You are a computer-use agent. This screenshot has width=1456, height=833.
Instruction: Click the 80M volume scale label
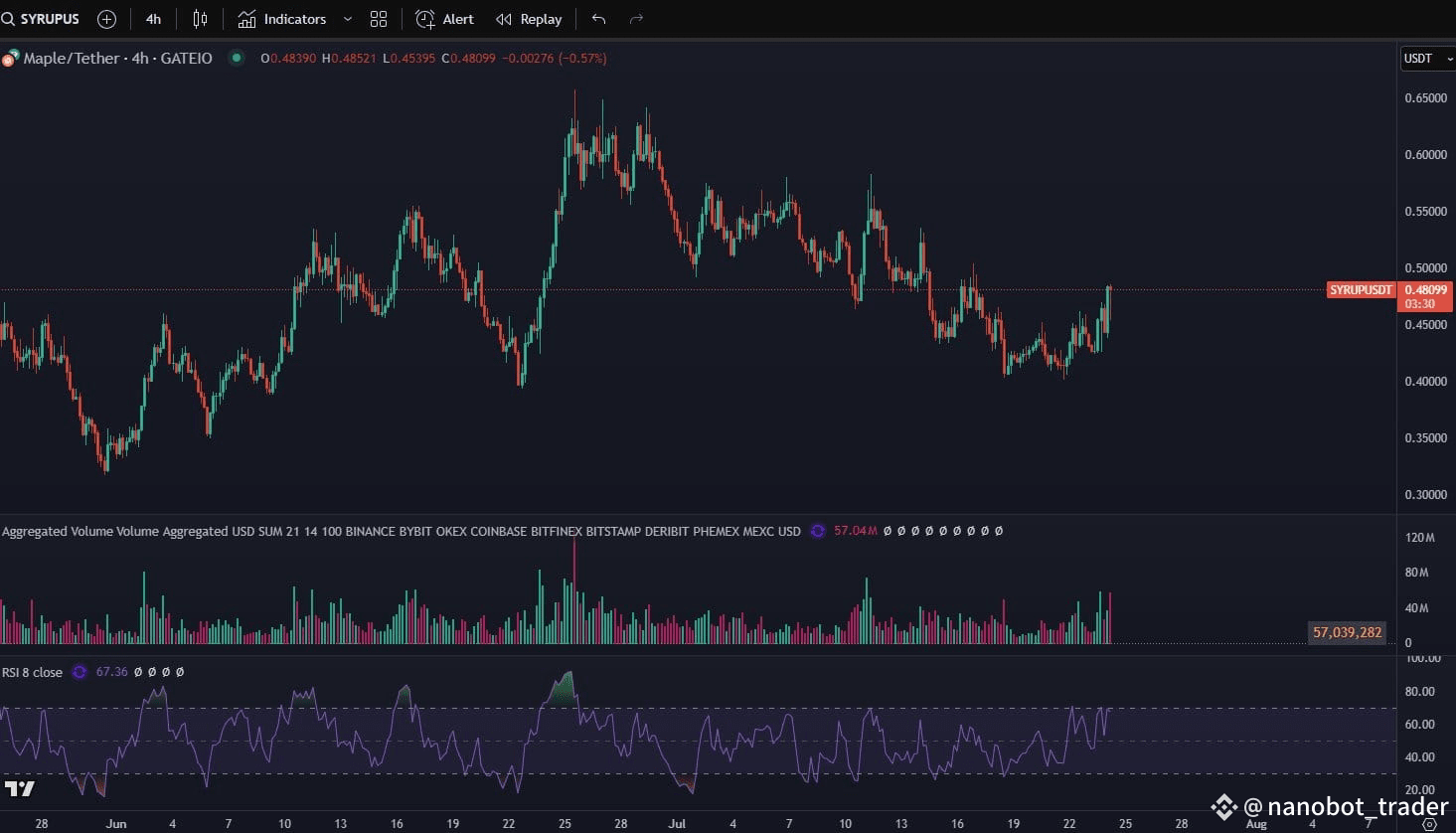pyautogui.click(x=1417, y=573)
